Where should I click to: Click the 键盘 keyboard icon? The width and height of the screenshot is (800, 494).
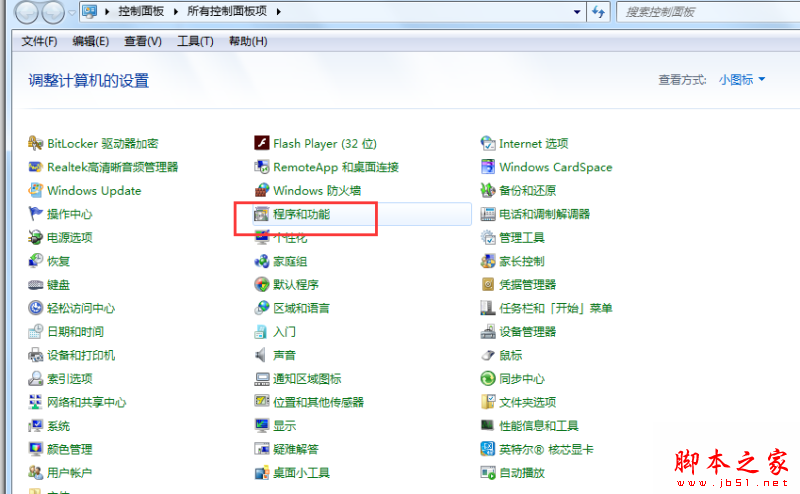point(35,285)
